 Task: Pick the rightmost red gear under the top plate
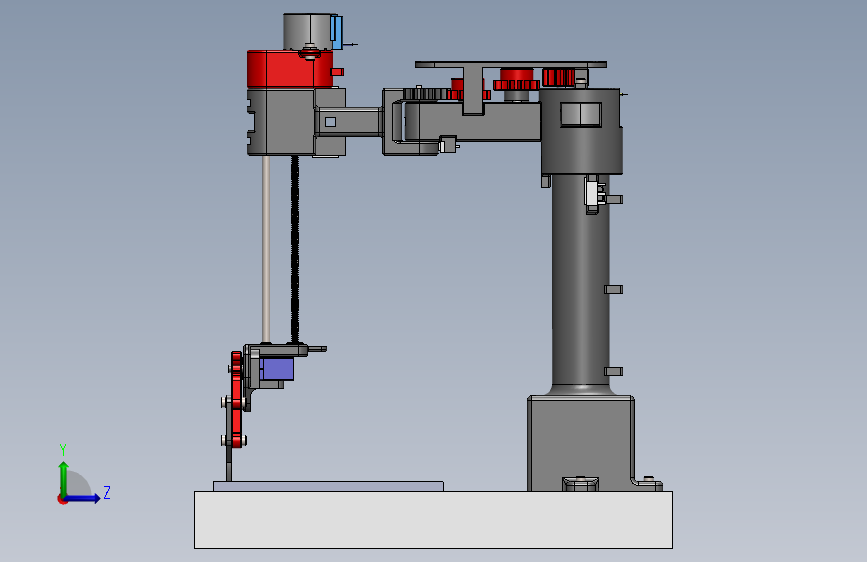coord(558,77)
